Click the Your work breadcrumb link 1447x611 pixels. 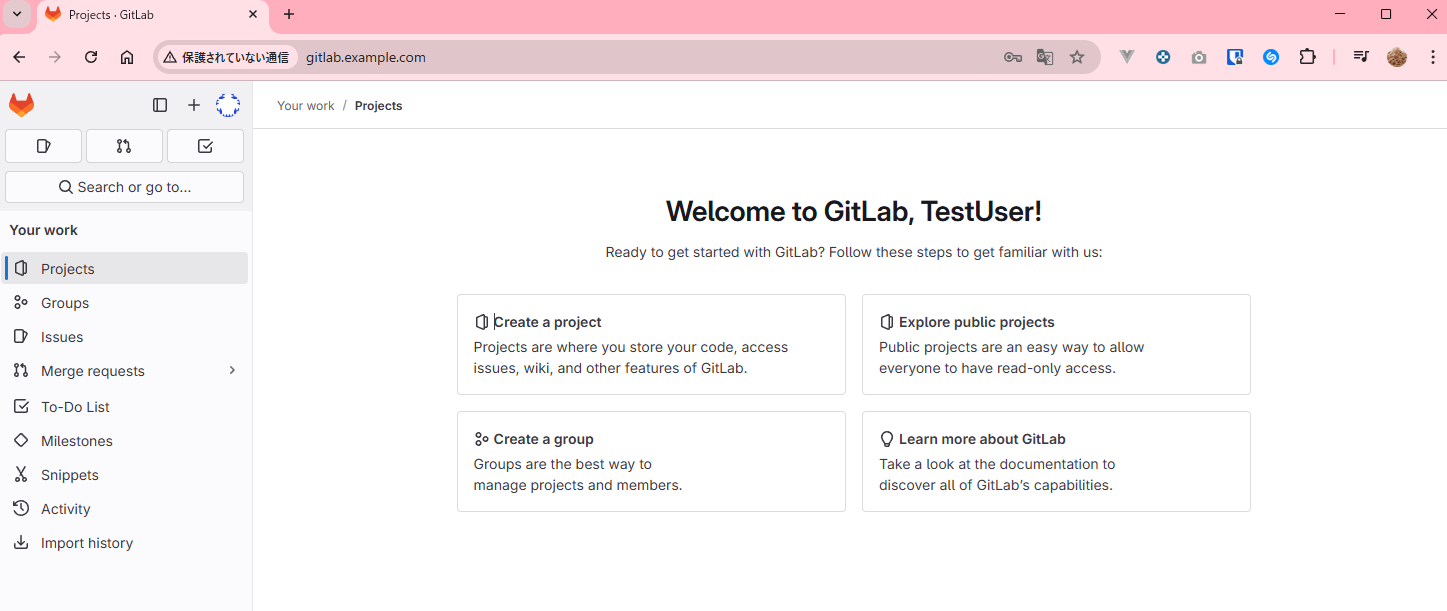click(306, 105)
